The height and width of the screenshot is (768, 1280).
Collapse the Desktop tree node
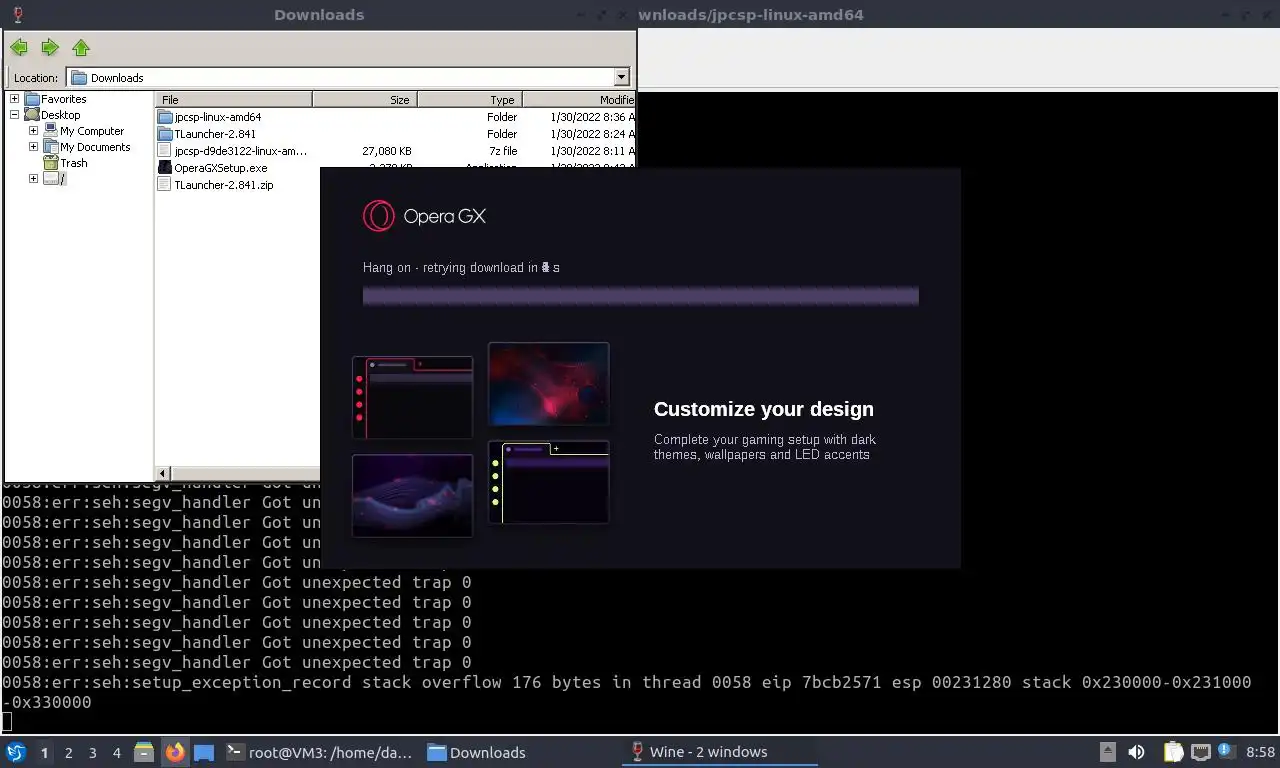point(14,115)
